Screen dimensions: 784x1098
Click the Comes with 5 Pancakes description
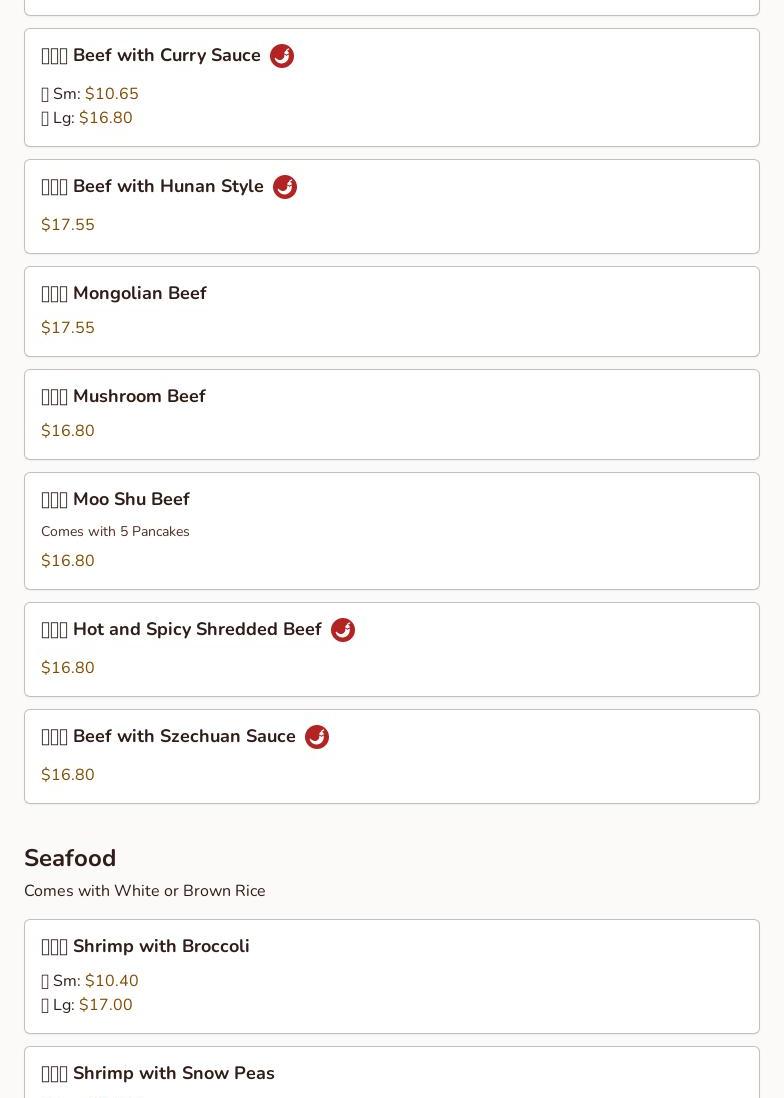pyautogui.click(x=116, y=531)
